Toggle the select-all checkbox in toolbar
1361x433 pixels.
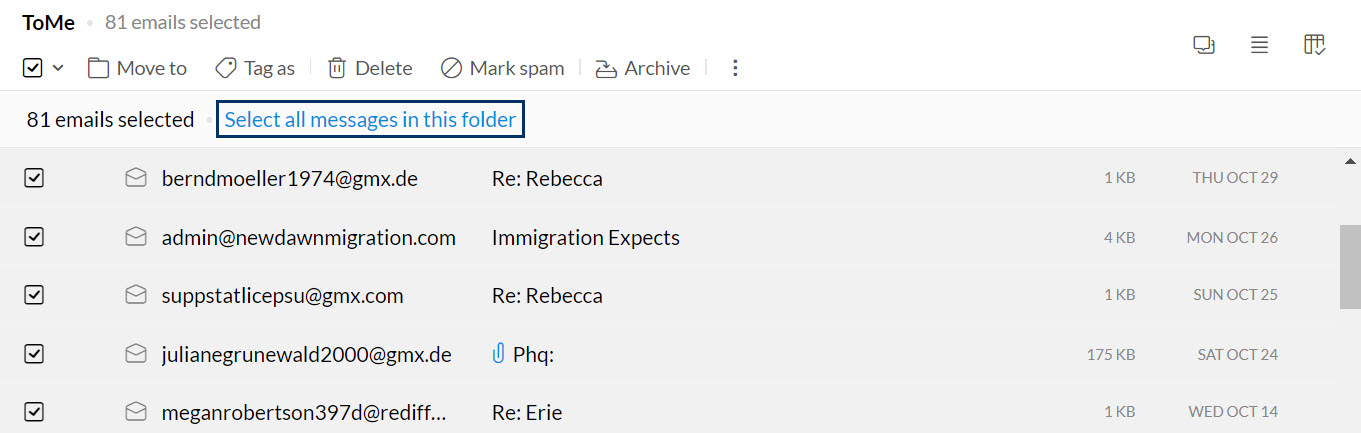32,68
